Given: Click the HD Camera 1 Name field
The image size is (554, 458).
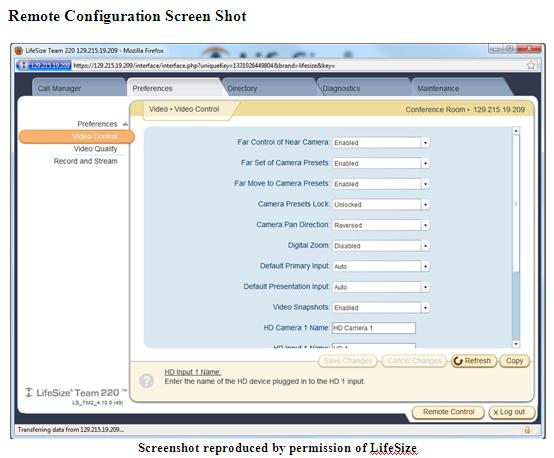Looking at the screenshot, I should (x=374, y=328).
